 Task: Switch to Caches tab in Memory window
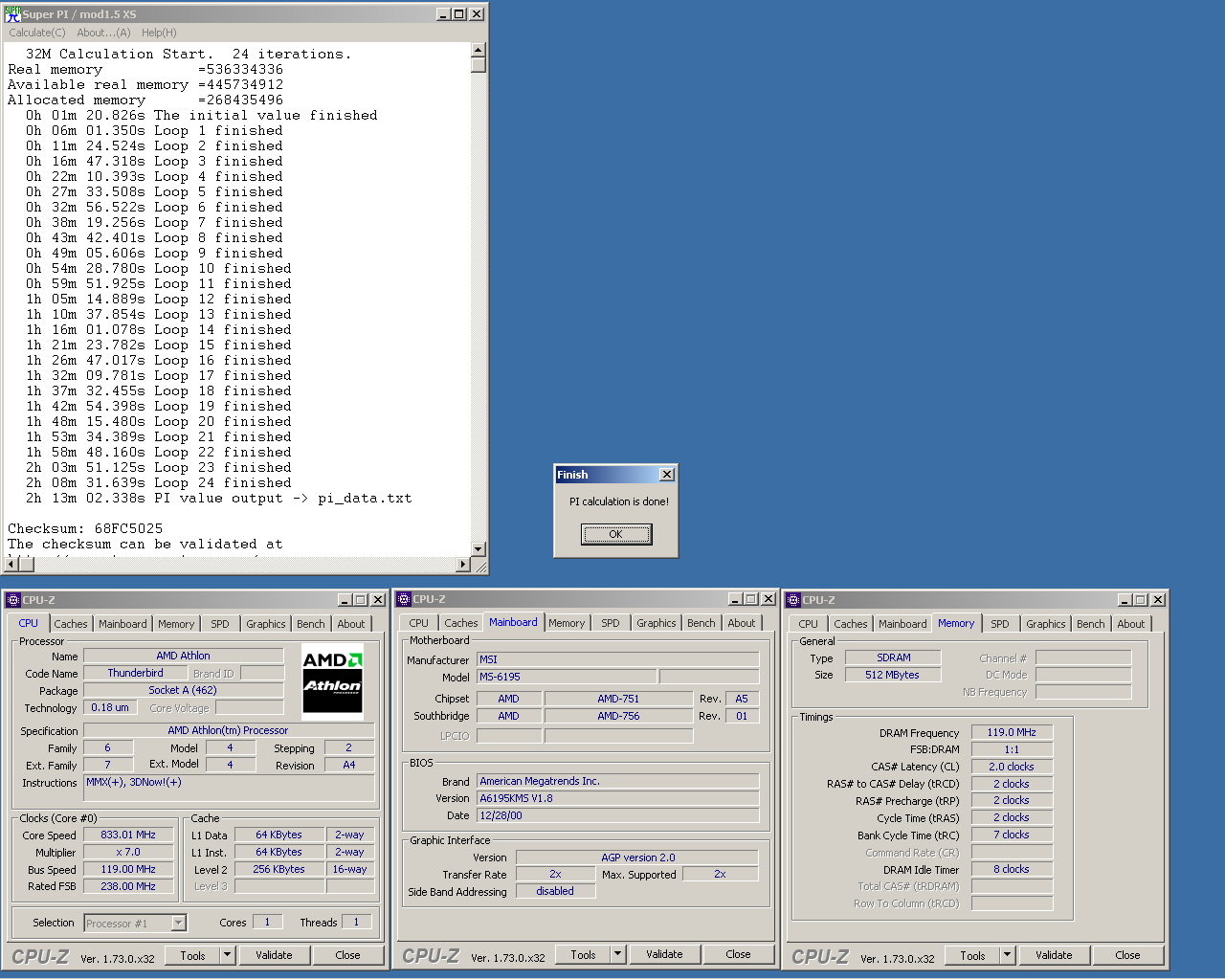[851, 624]
